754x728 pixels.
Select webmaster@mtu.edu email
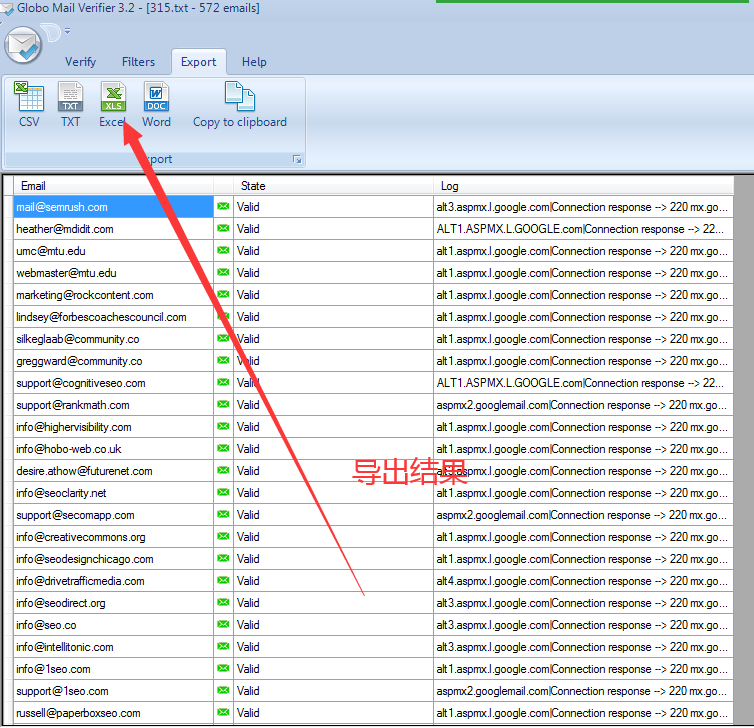pos(113,273)
